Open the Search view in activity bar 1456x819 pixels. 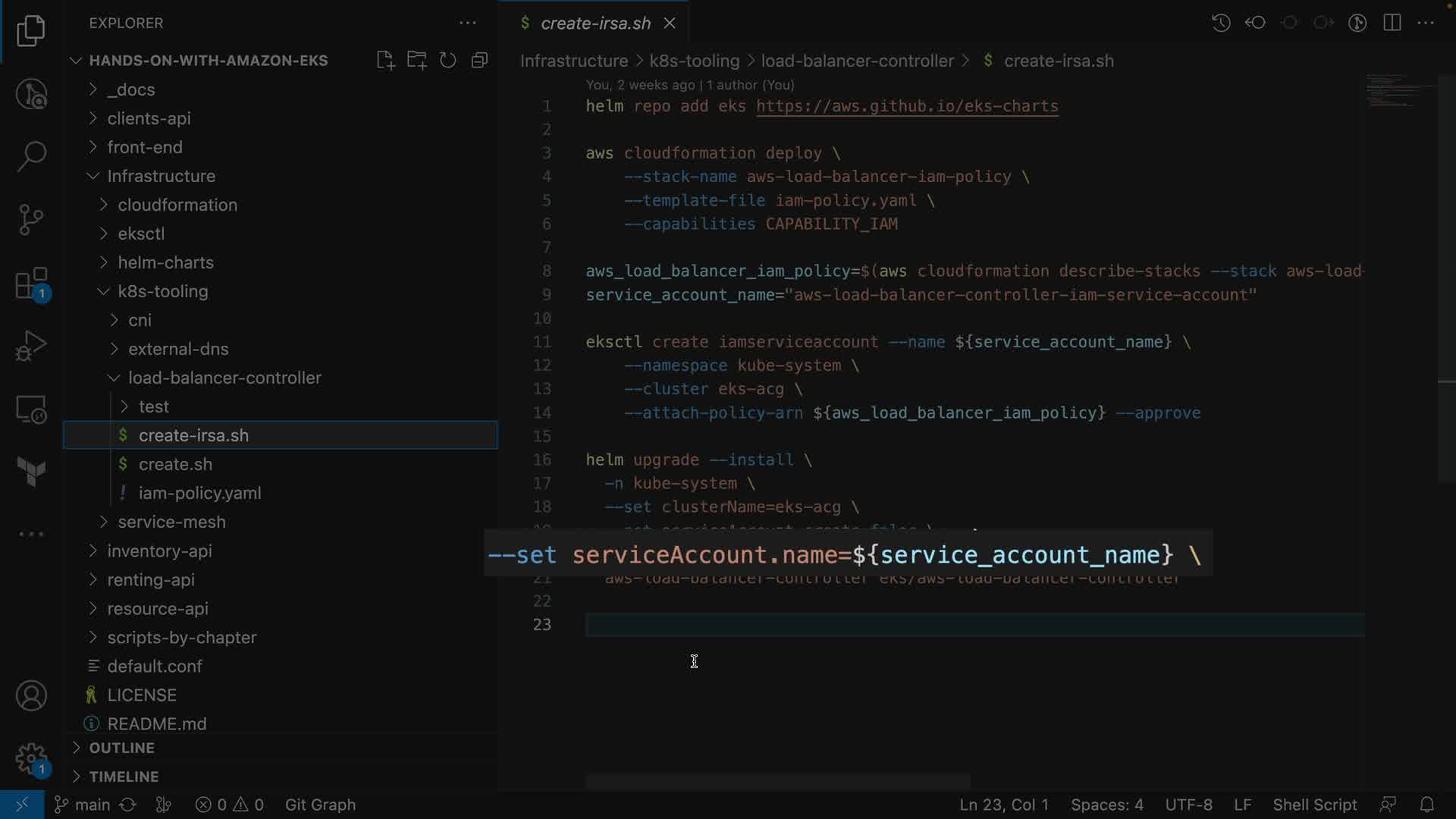[31, 156]
